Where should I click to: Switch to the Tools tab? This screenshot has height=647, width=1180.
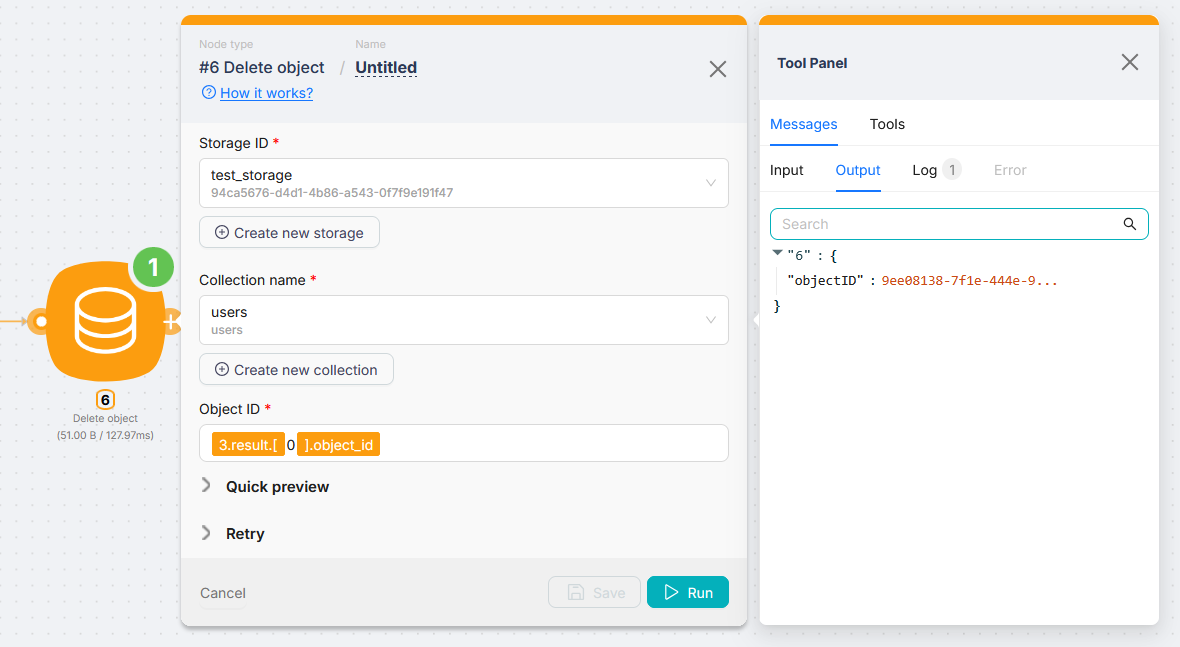click(x=887, y=124)
